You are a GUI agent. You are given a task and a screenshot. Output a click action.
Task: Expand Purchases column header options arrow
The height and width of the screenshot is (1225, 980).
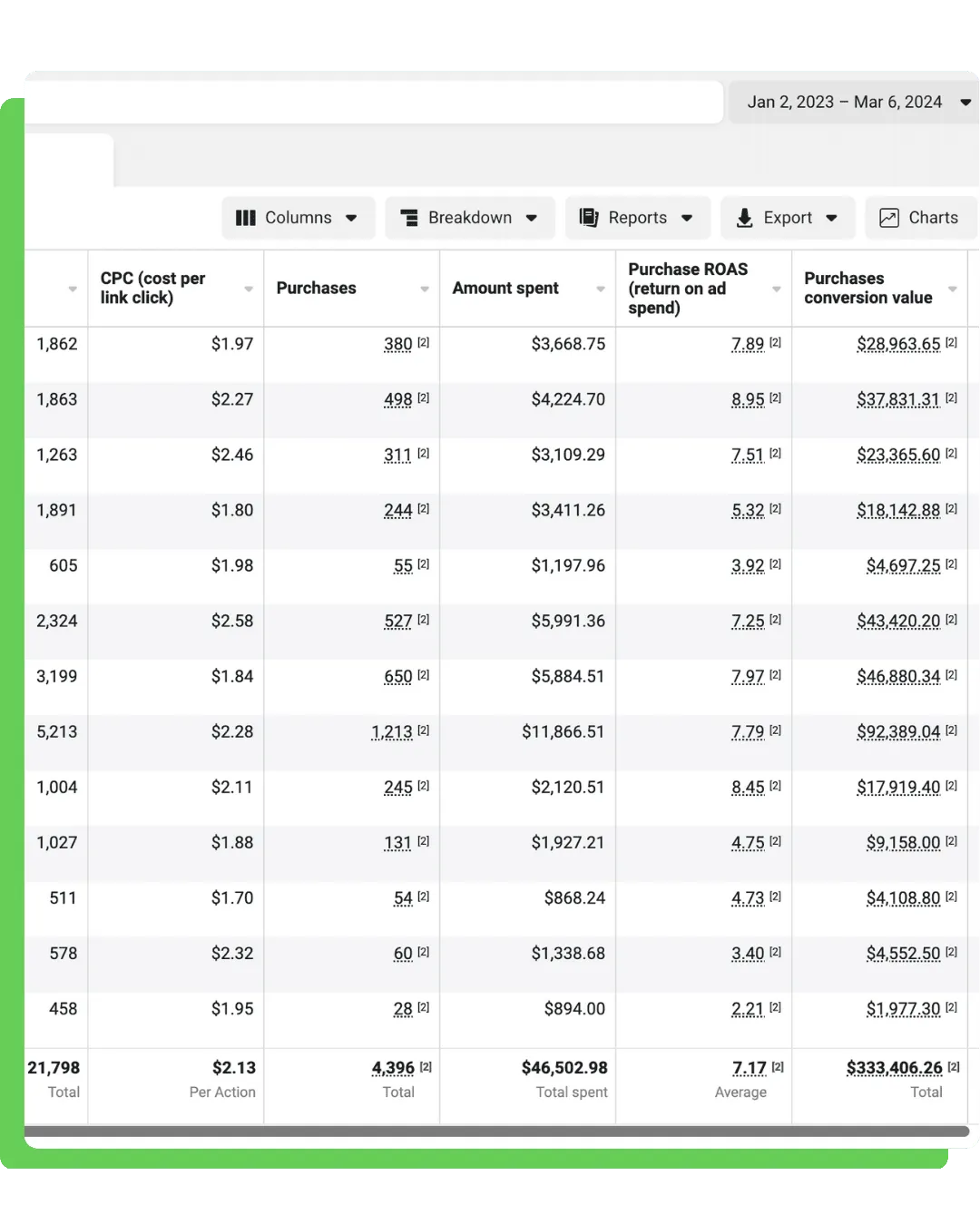[425, 289]
